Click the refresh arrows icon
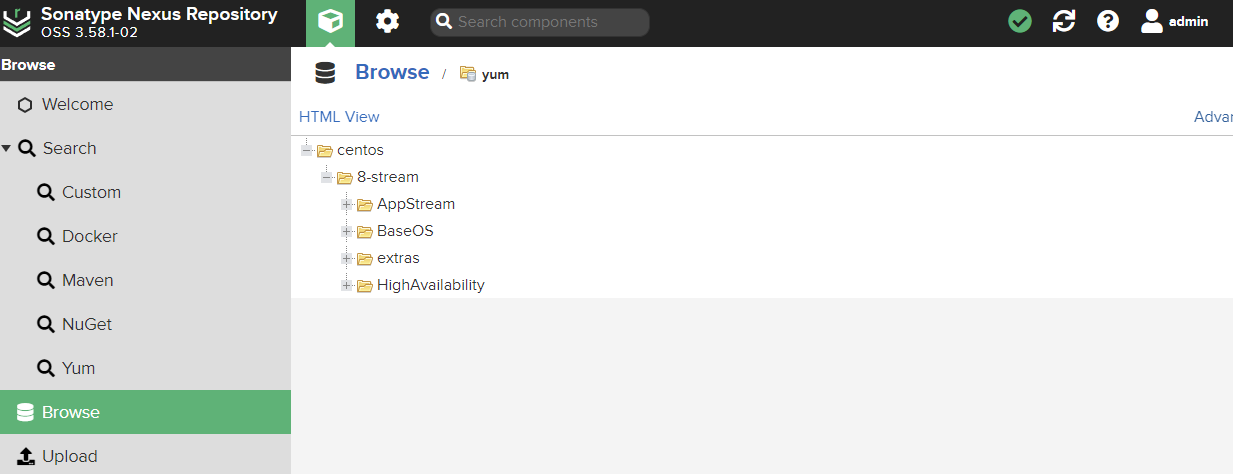The image size is (1233, 474). pos(1064,21)
